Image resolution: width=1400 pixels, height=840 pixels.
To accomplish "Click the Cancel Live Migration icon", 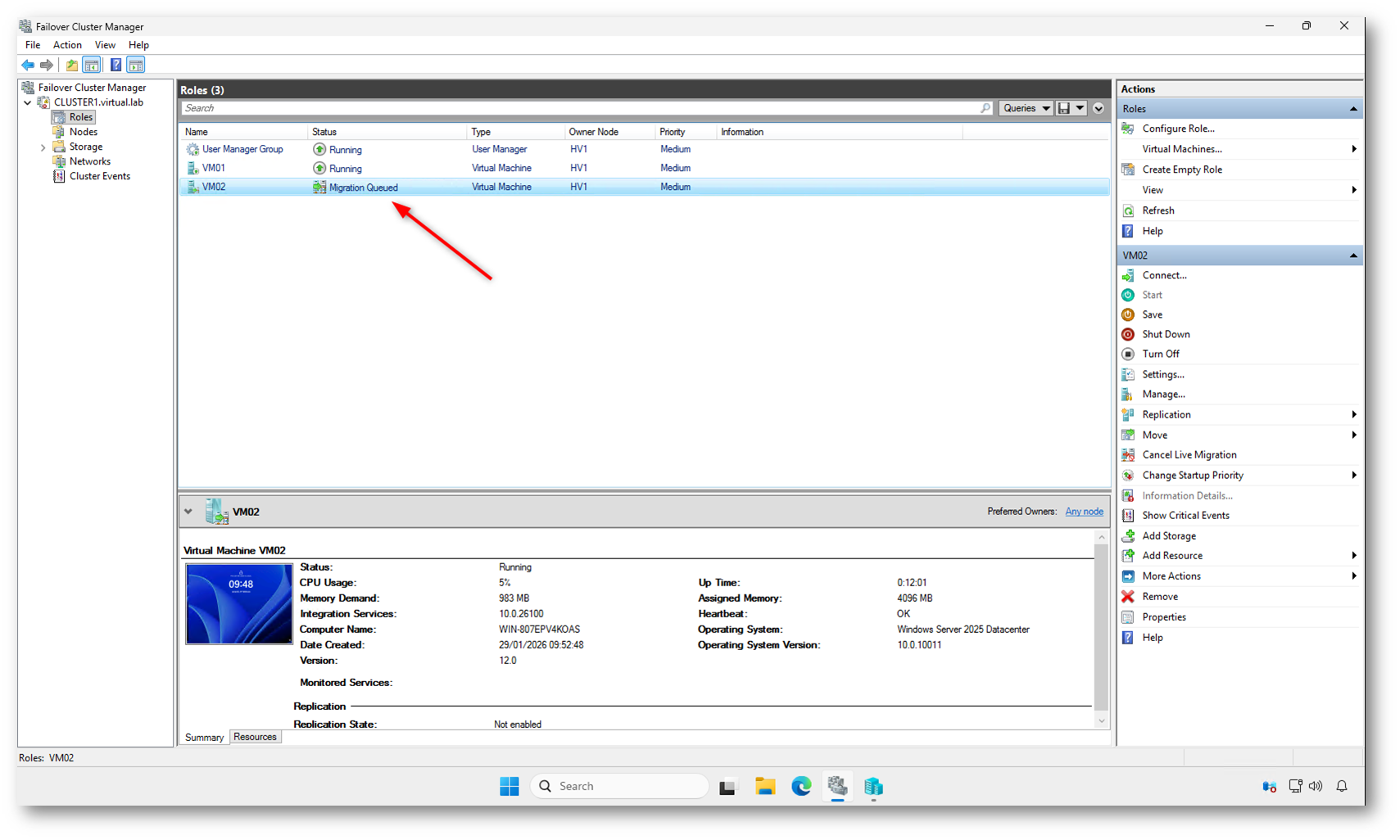I will pyautogui.click(x=1128, y=454).
